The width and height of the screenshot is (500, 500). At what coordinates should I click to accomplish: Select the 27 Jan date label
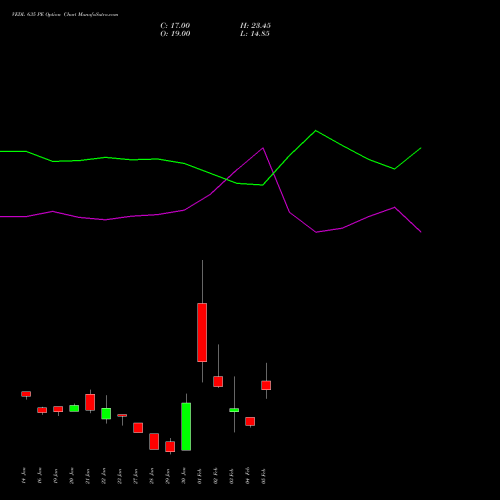pyautogui.click(x=135, y=476)
